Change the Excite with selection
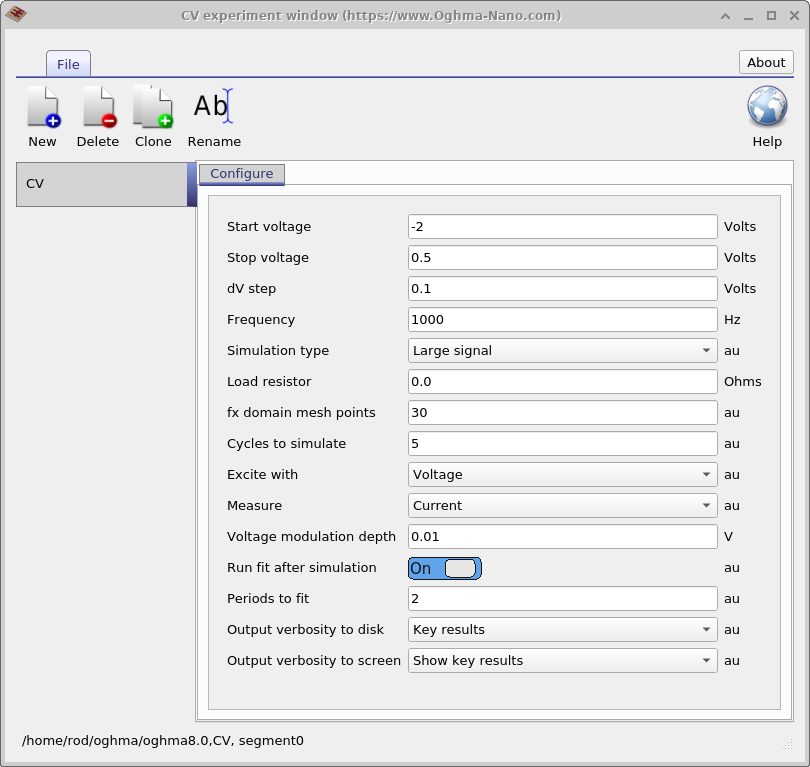The image size is (810, 767). tap(561, 474)
